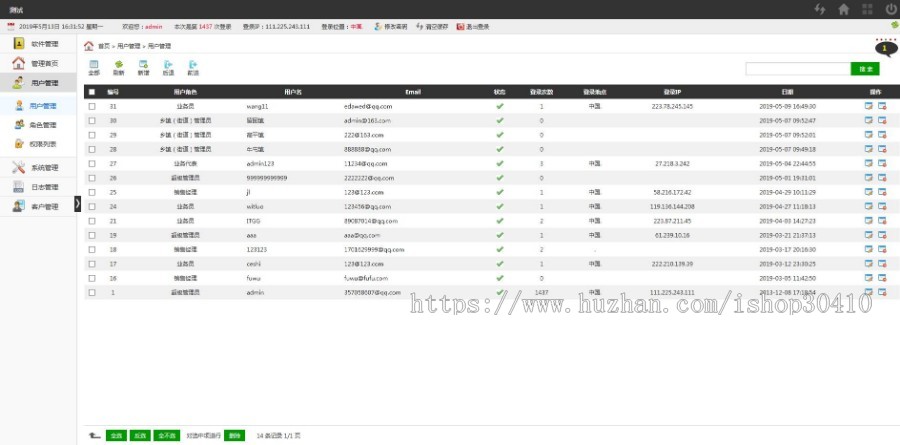900x445 pixels.
Task: Go to 管理首页 sidebar entry
Action: pyautogui.click(x=38, y=63)
